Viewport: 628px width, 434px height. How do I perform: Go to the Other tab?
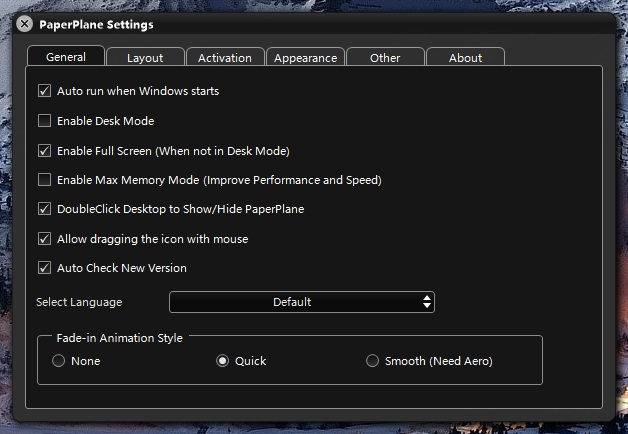[x=385, y=58]
